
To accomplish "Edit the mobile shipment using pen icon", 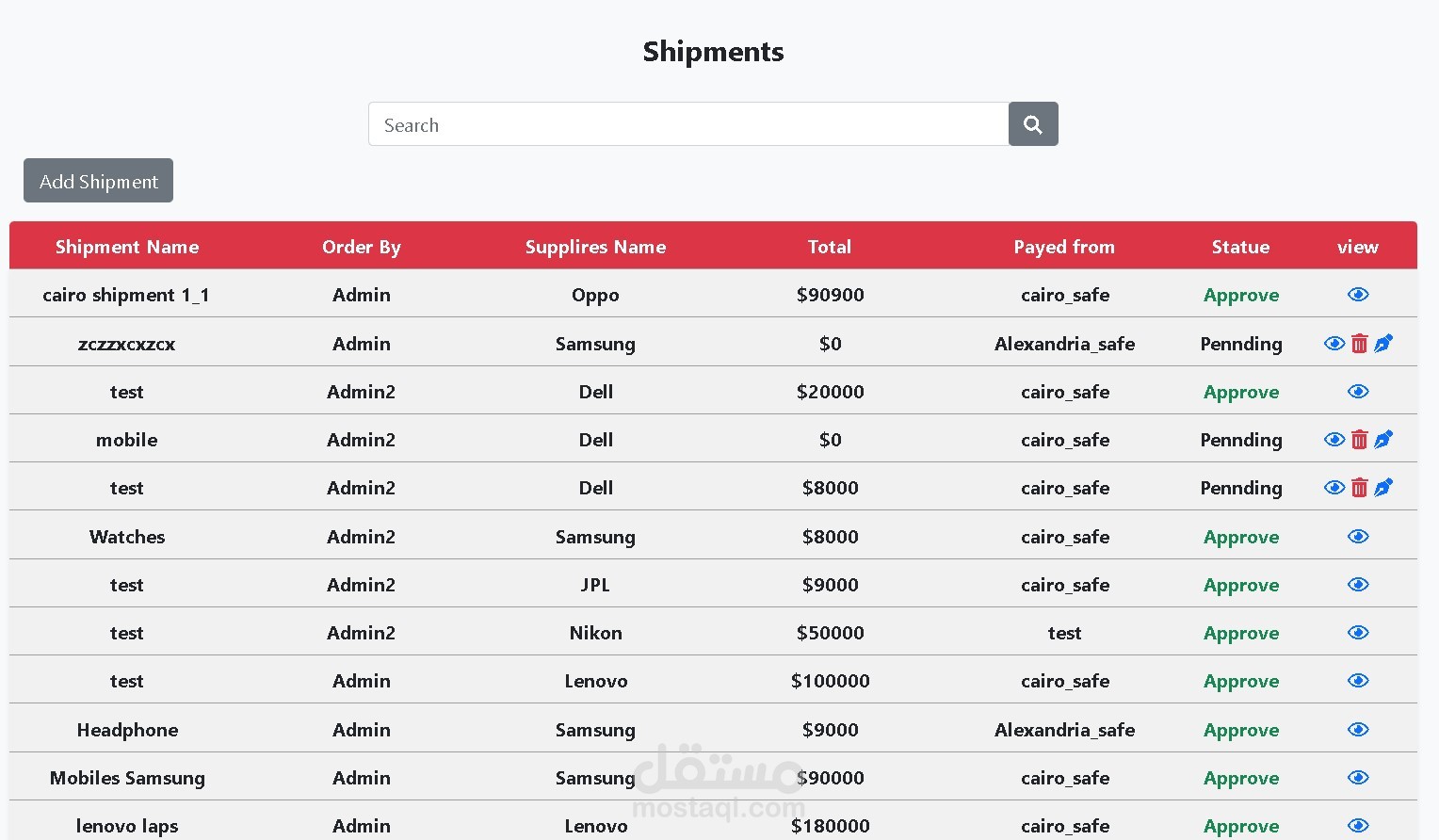I will [x=1382, y=440].
